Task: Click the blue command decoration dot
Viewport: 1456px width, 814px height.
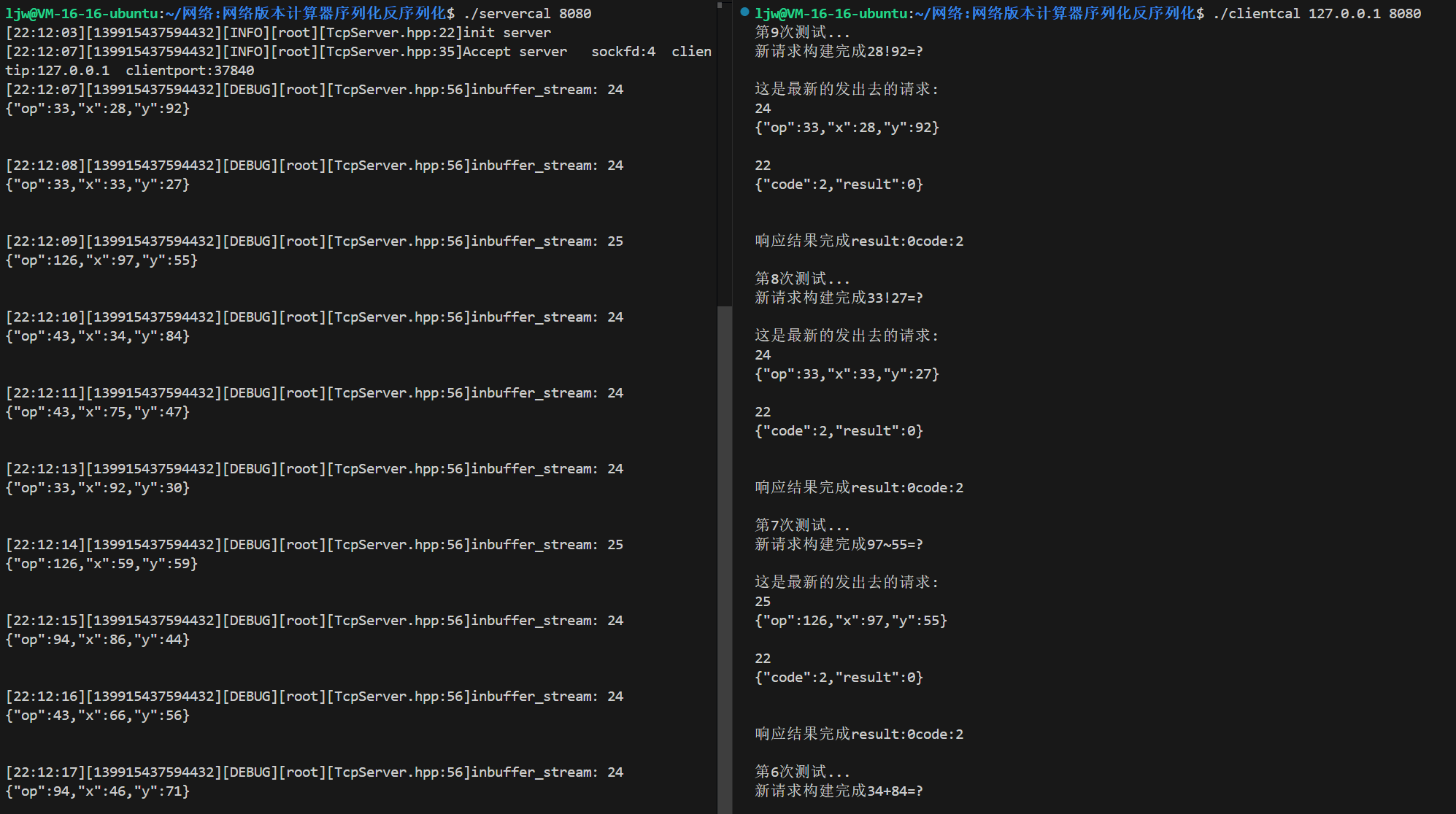Action: point(744,12)
